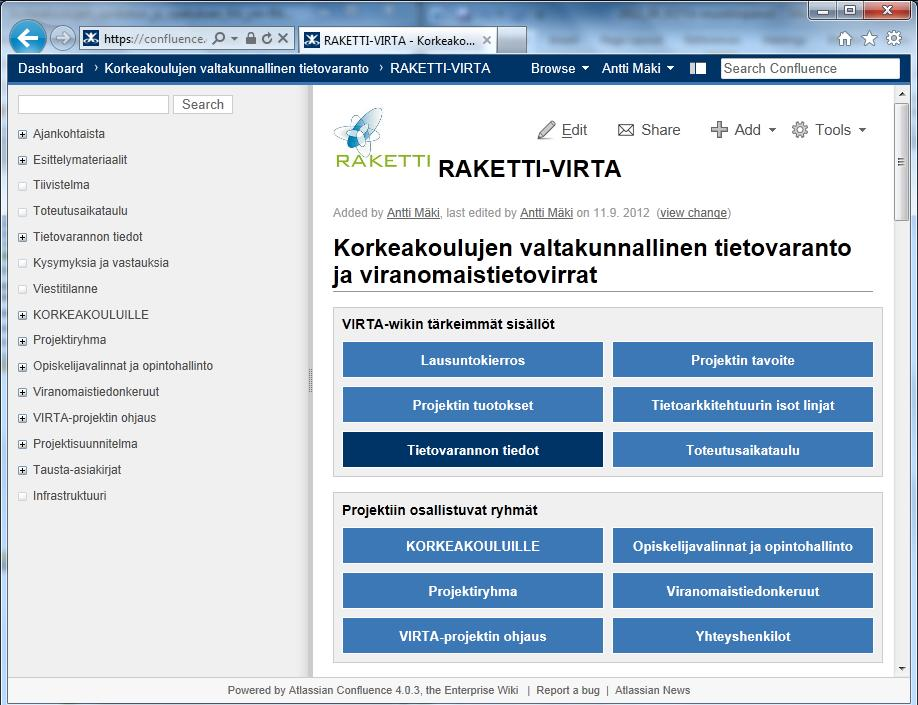Screen dimensions: 918x705
Task: Open address bar dropdown arrow
Action: point(234,39)
